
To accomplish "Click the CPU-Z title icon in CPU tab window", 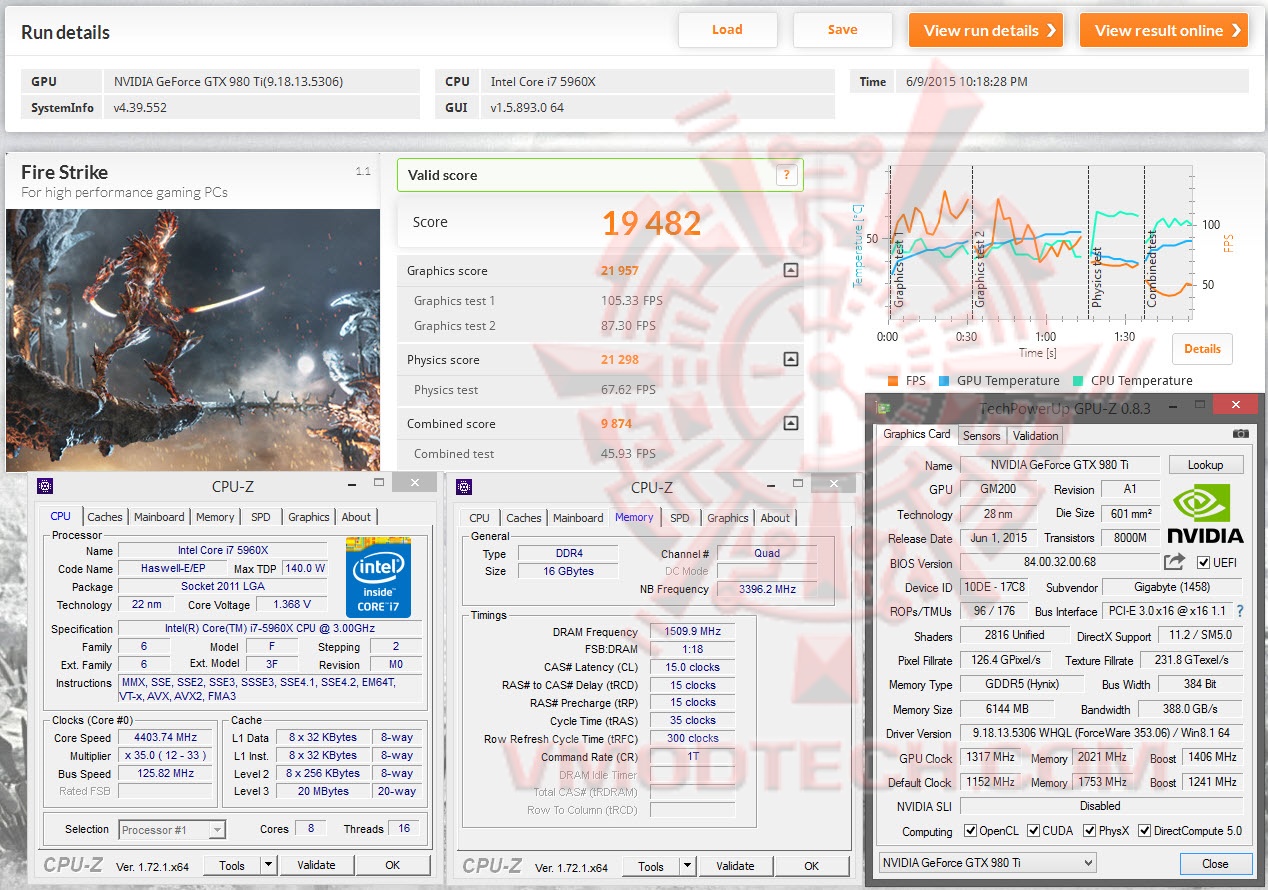I will pos(44,487).
